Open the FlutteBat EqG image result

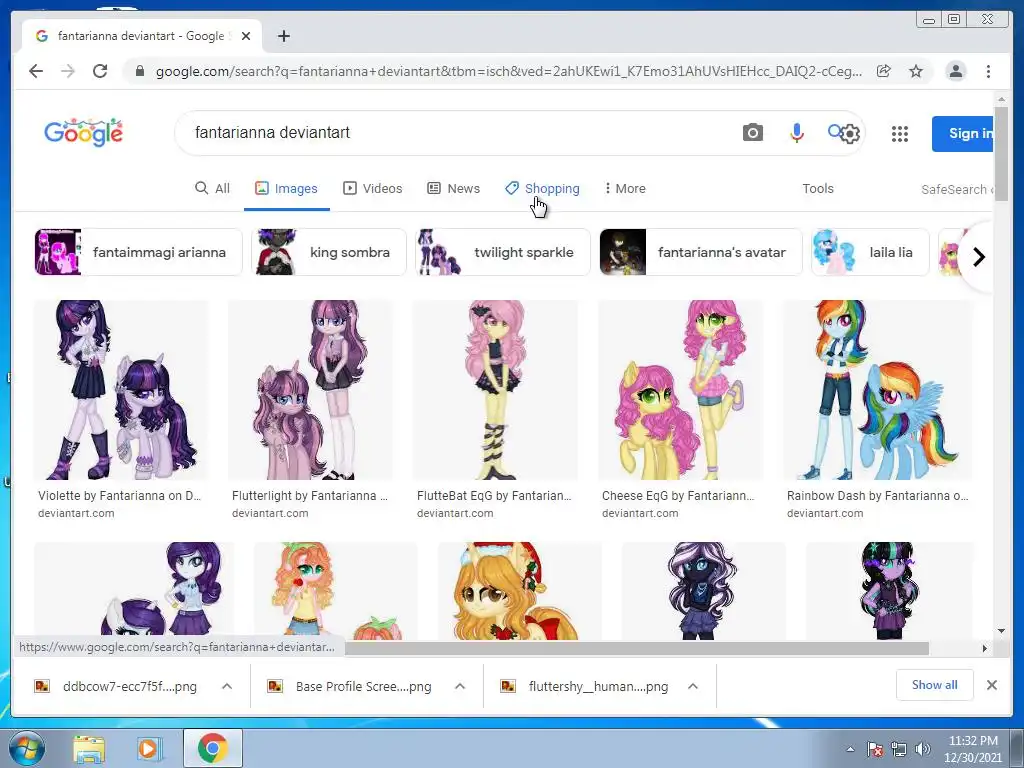coord(495,390)
